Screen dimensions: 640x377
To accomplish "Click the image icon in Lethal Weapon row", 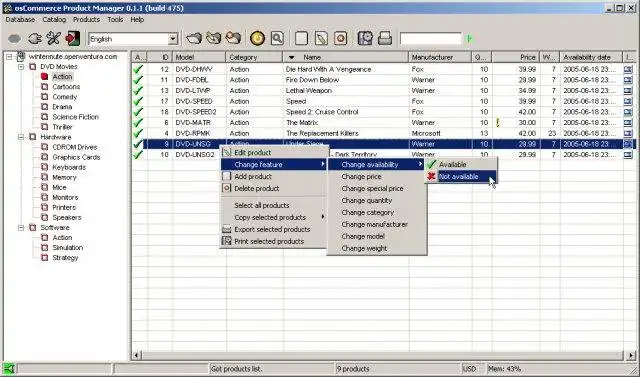I will tap(628, 91).
